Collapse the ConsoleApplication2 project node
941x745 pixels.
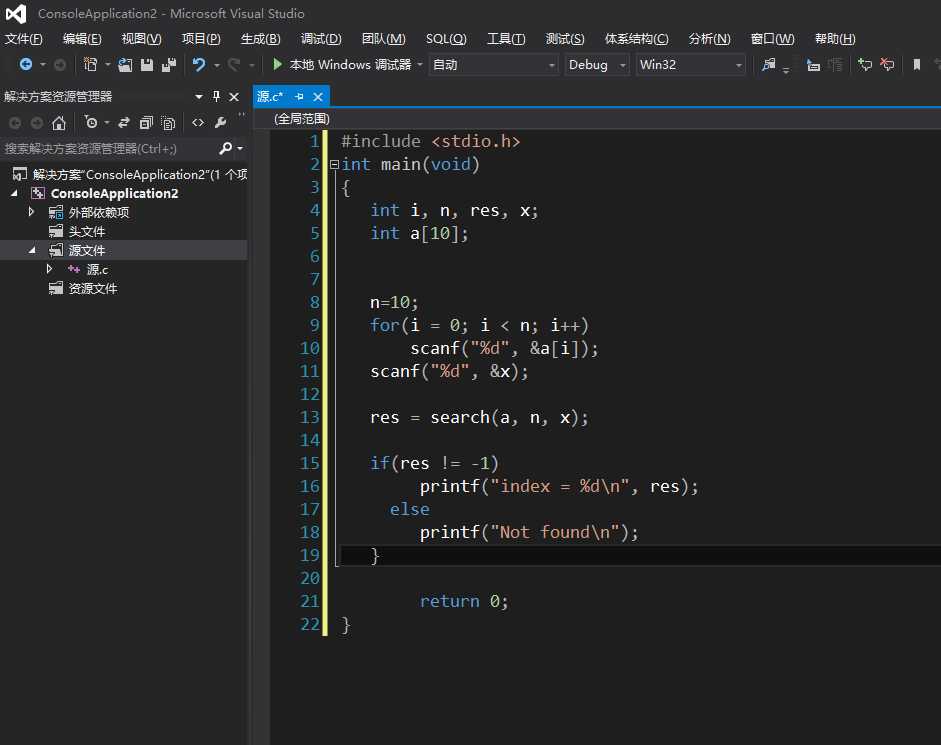tap(14, 193)
